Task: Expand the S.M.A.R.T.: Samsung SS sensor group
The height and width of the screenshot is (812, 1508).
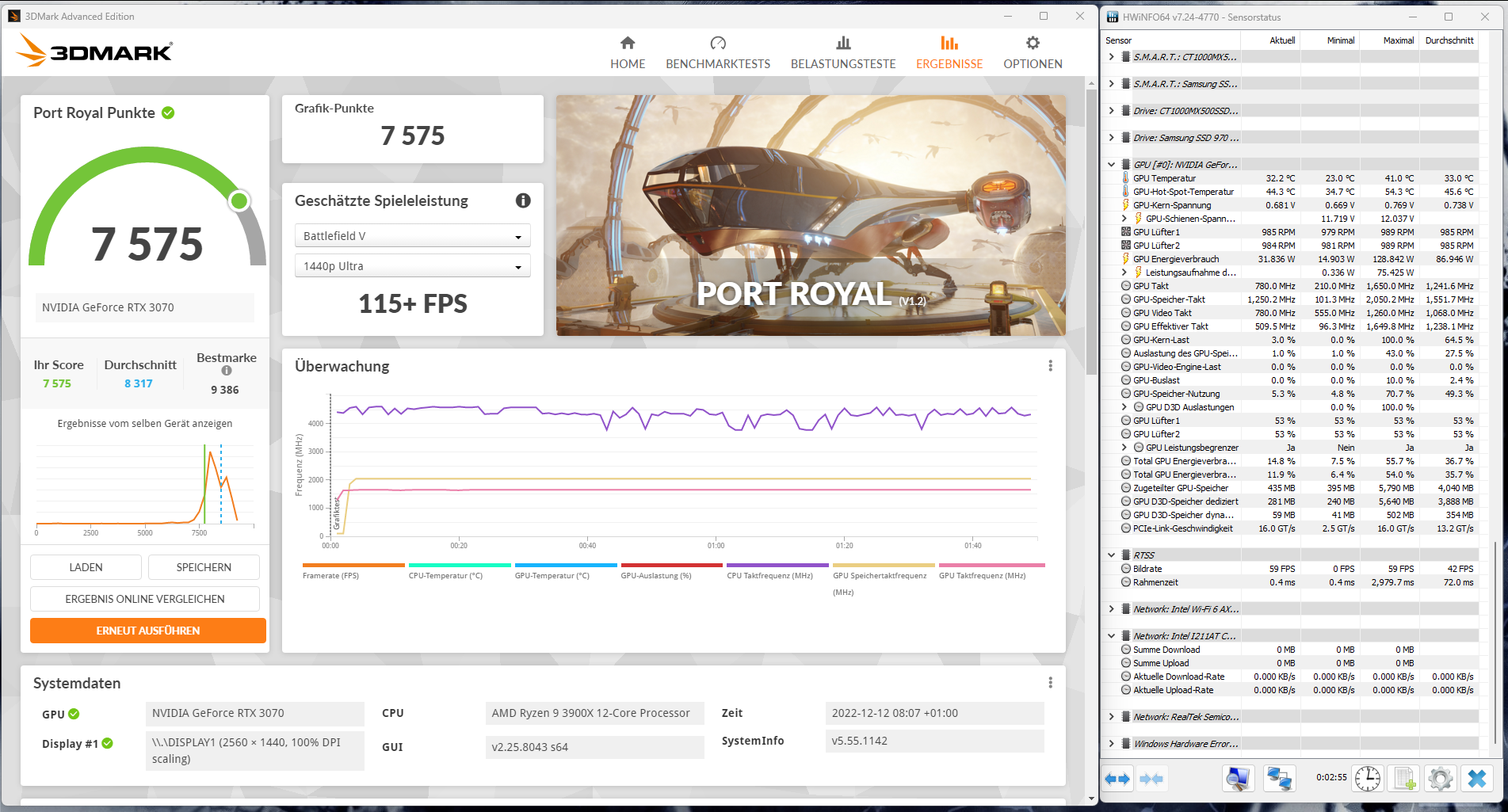Action: coord(1111,84)
